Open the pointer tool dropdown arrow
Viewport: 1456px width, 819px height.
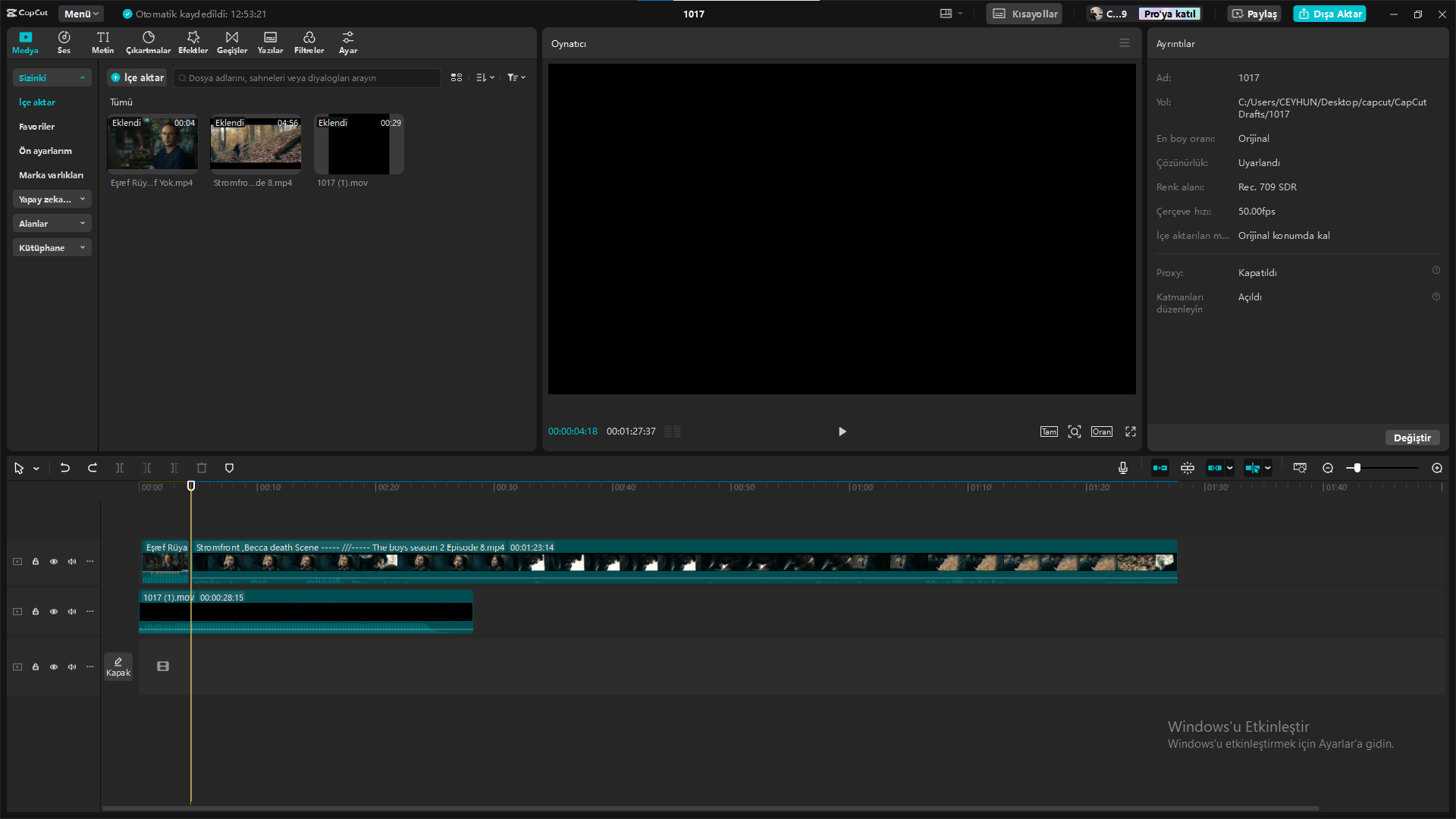coord(36,469)
